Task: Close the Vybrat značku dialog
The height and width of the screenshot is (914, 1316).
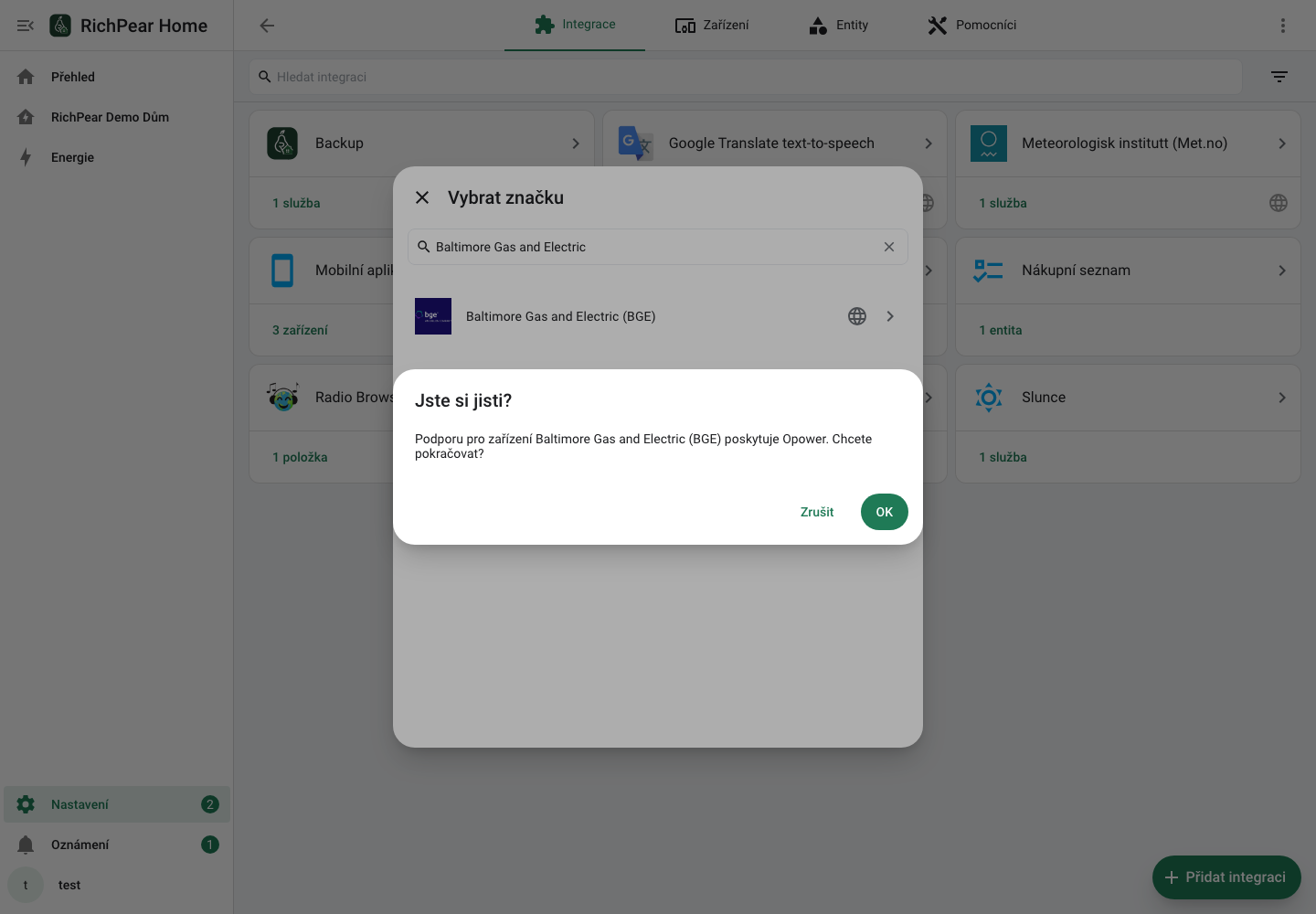Action: (422, 197)
